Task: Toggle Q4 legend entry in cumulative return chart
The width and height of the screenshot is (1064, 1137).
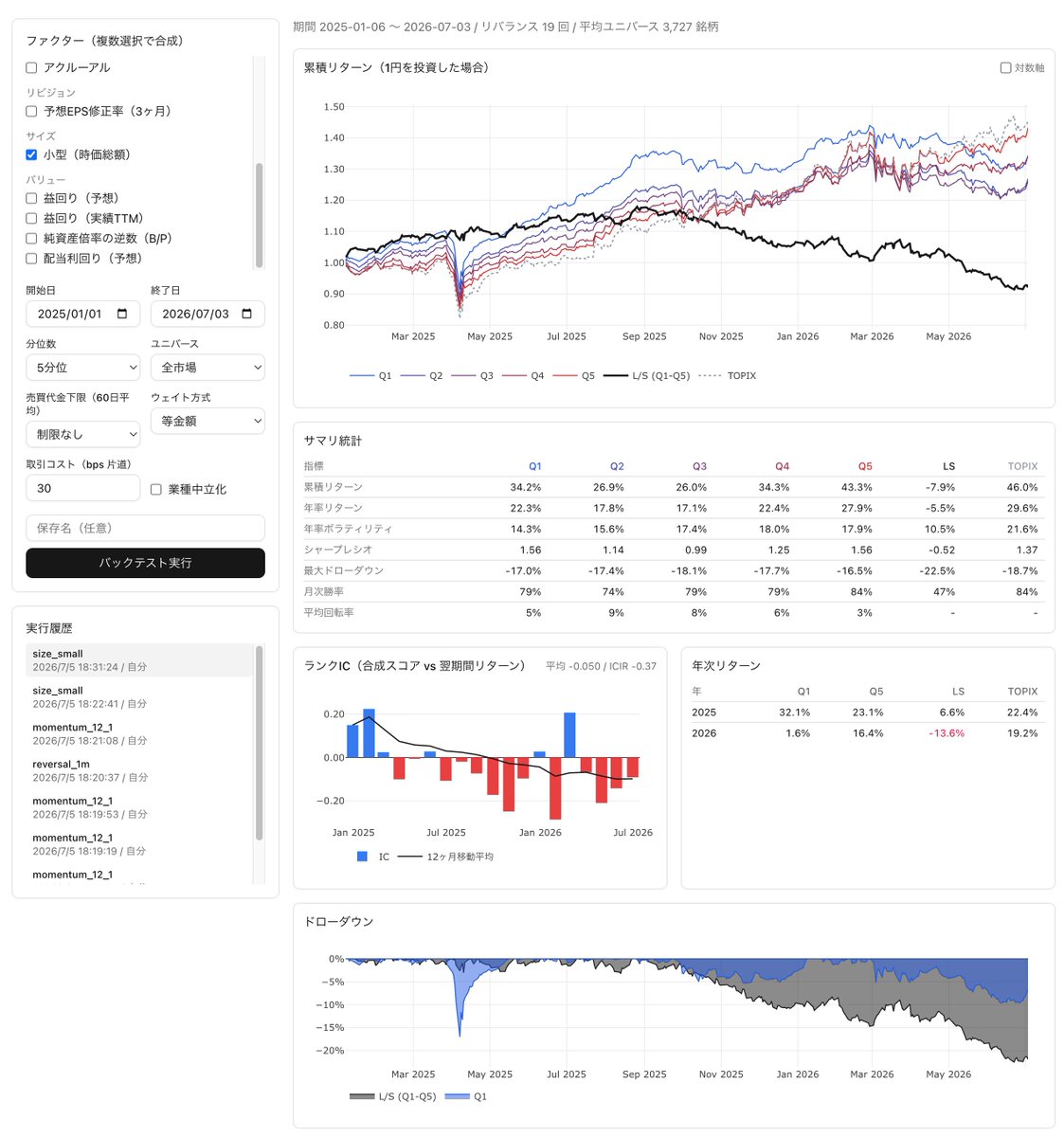Action: tap(523, 376)
